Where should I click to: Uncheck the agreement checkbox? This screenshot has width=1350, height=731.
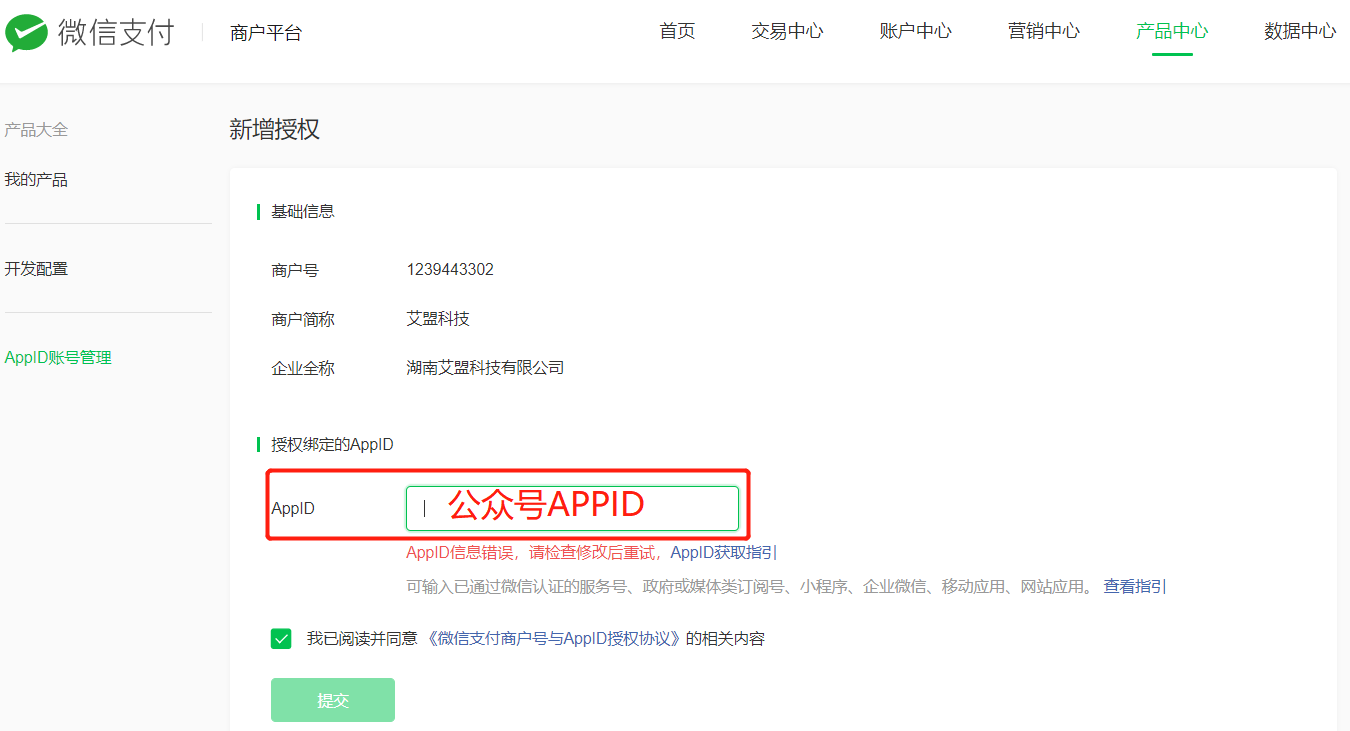(281, 639)
